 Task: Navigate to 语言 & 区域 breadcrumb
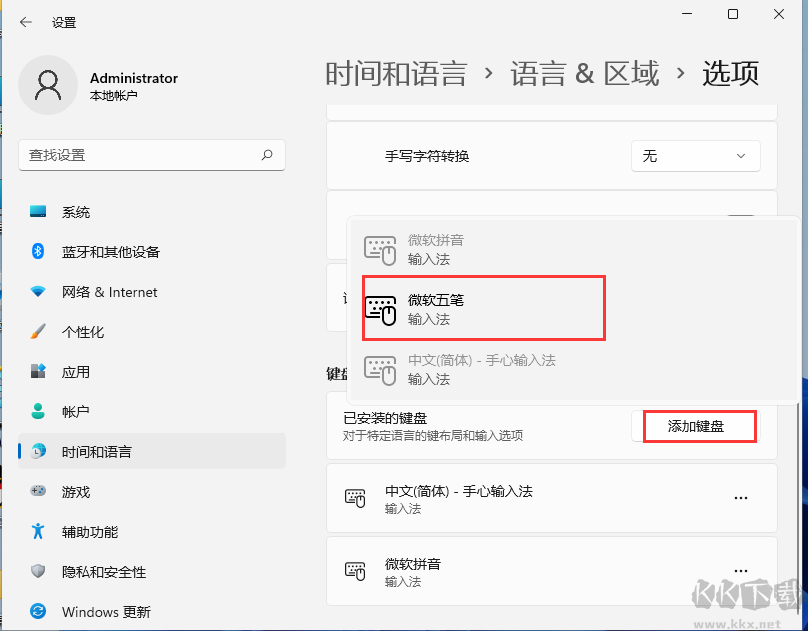(x=585, y=73)
